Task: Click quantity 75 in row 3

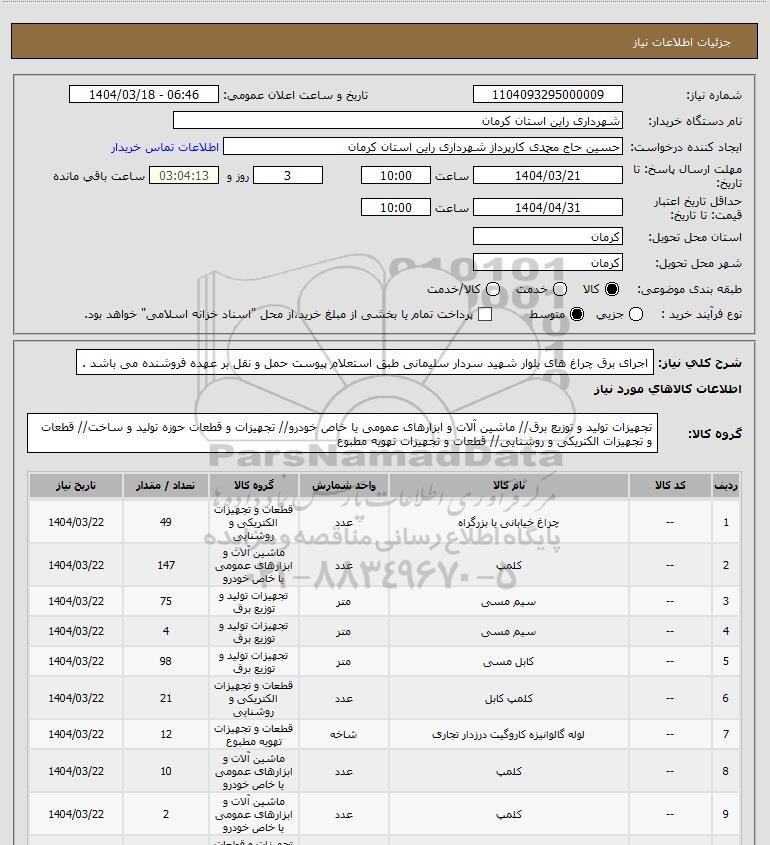Action: 166,601
